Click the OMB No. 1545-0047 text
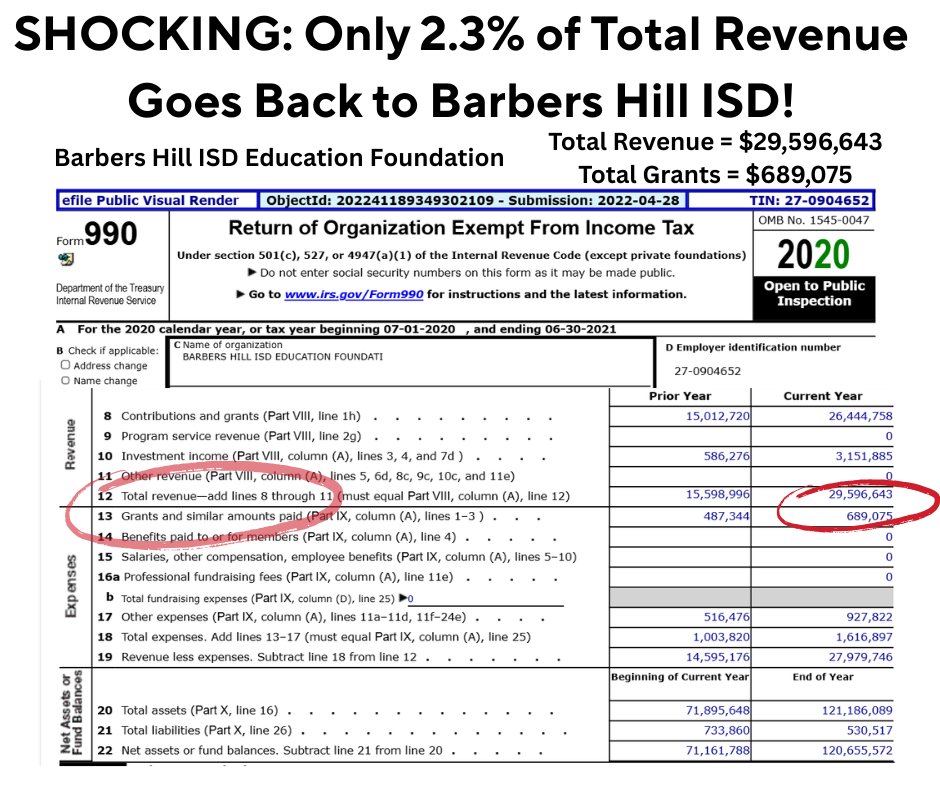 tap(814, 220)
